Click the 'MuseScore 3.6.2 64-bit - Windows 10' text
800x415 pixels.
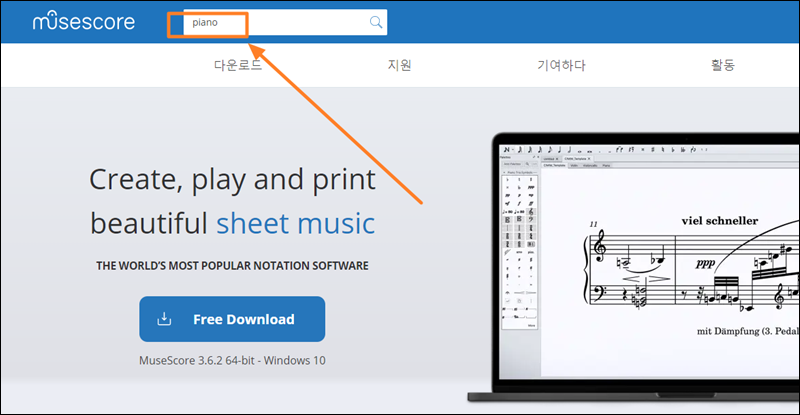(x=232, y=360)
